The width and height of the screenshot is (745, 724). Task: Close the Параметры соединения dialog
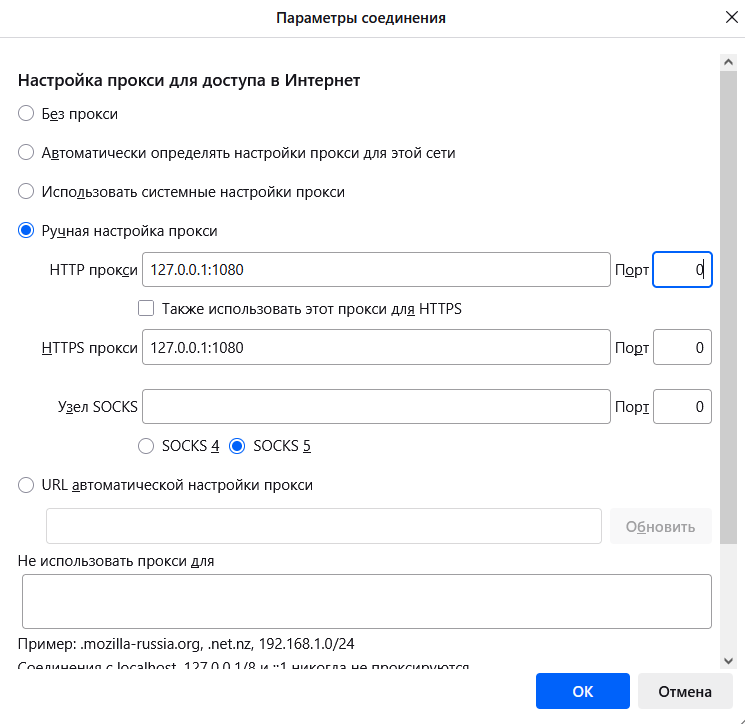(732, 18)
